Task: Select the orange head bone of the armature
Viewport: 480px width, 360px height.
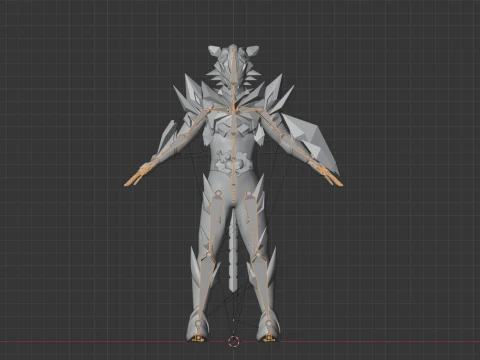Action: pos(234,66)
